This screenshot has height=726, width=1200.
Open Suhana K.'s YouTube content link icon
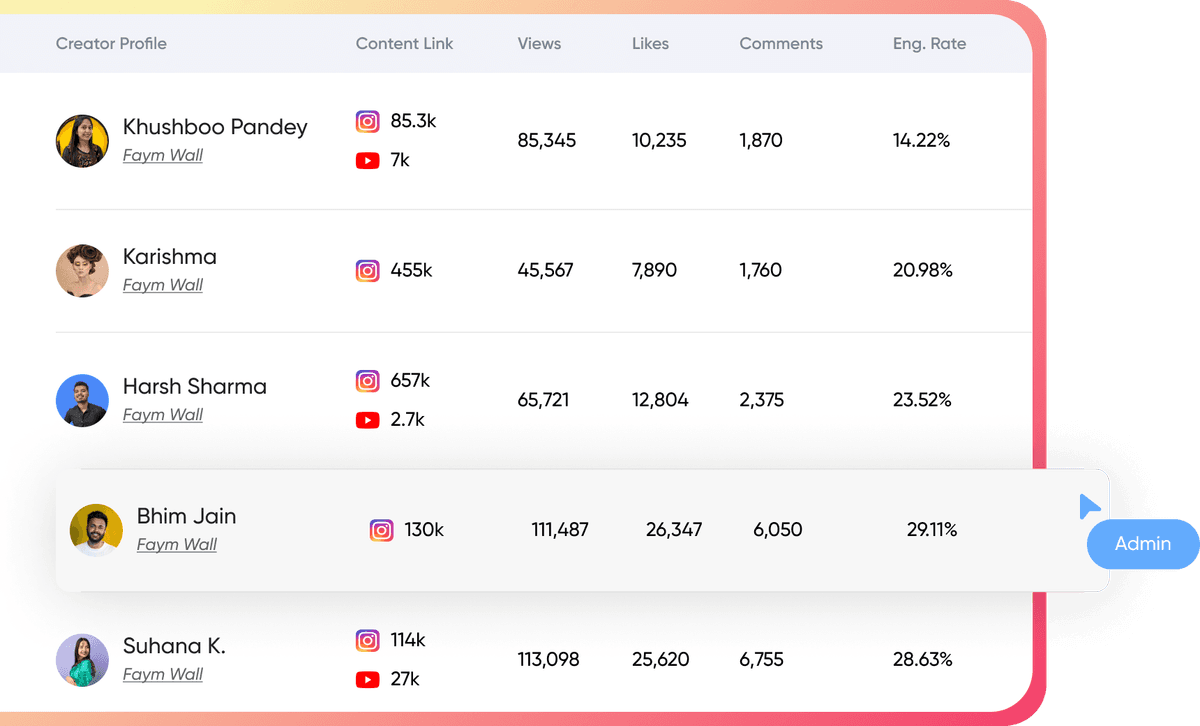pyautogui.click(x=368, y=680)
